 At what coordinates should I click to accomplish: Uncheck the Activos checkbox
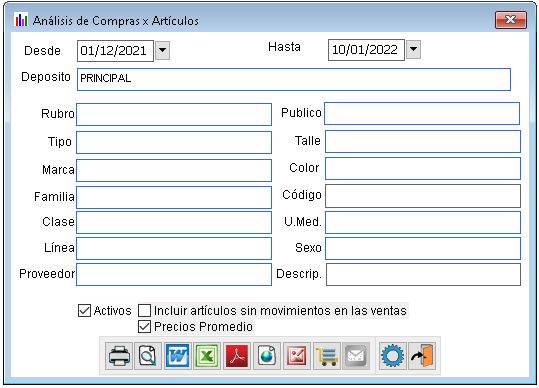pos(85,310)
